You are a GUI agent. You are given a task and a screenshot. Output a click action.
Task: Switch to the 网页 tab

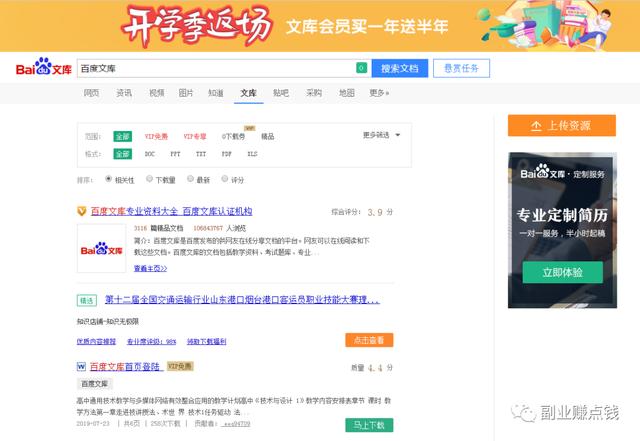(91, 93)
